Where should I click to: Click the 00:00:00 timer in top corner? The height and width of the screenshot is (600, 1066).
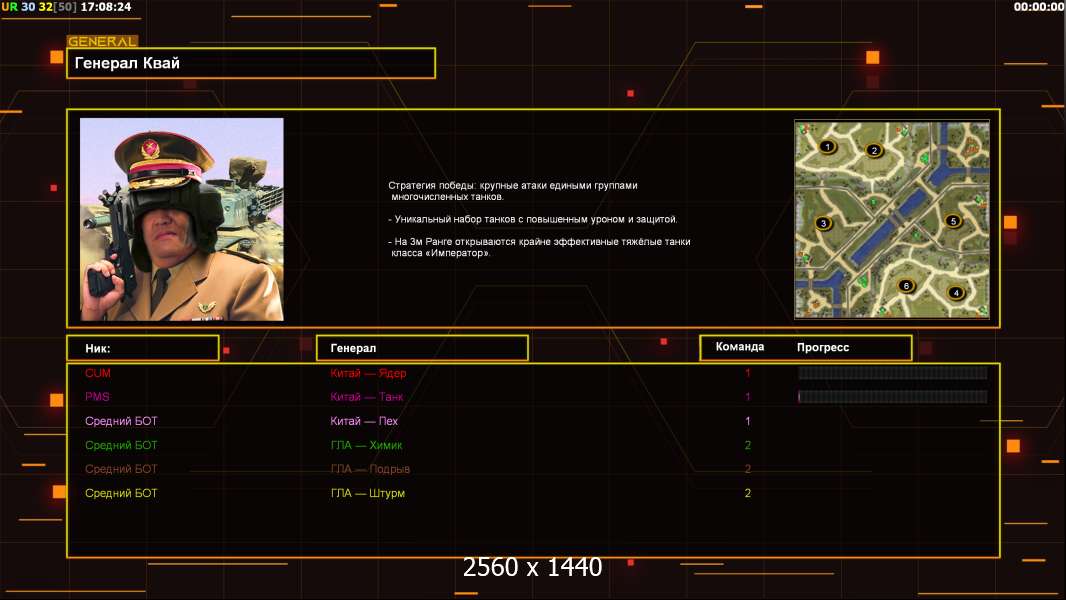(1038, 7)
